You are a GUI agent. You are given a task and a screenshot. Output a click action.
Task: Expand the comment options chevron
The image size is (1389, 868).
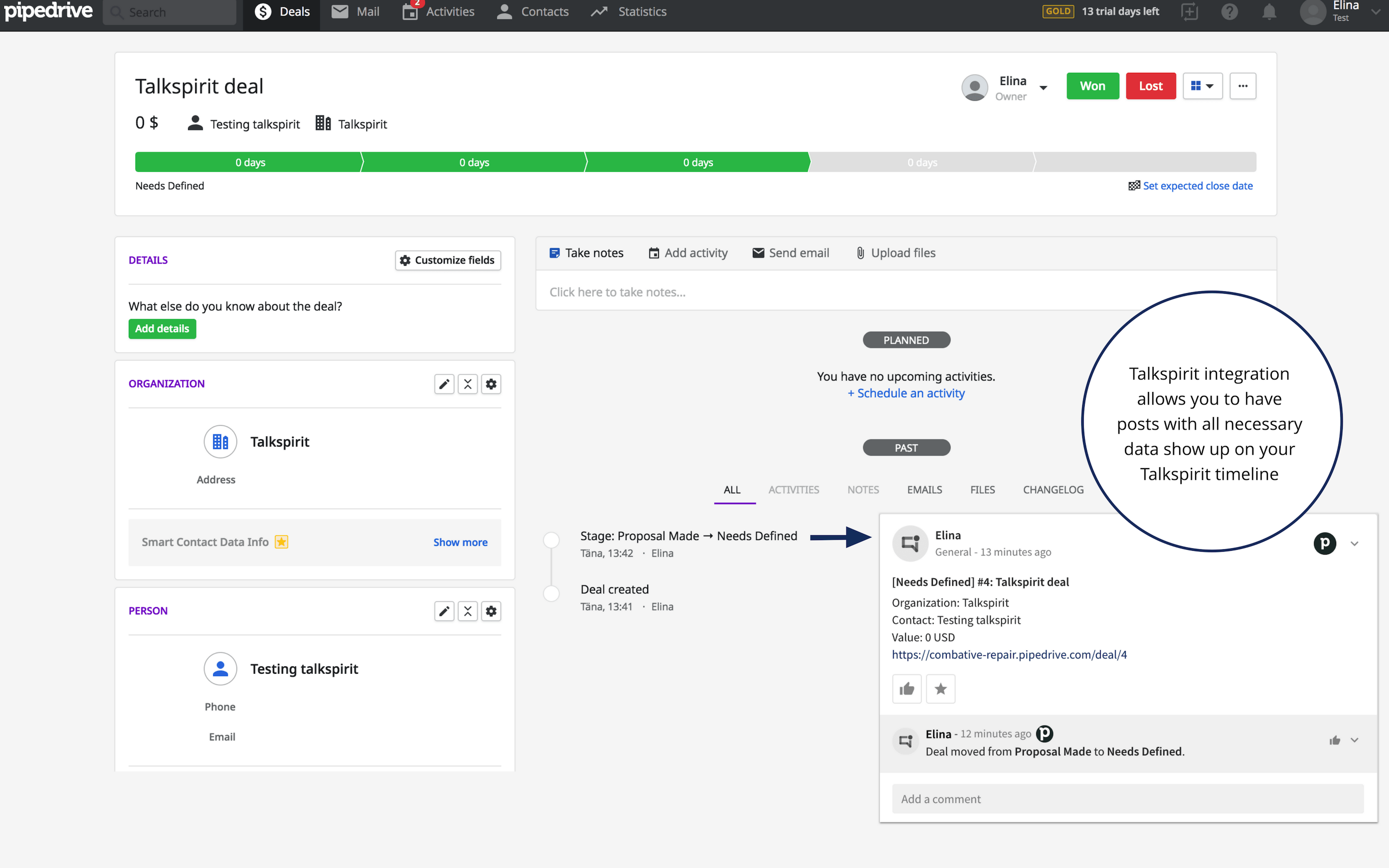(x=1355, y=741)
